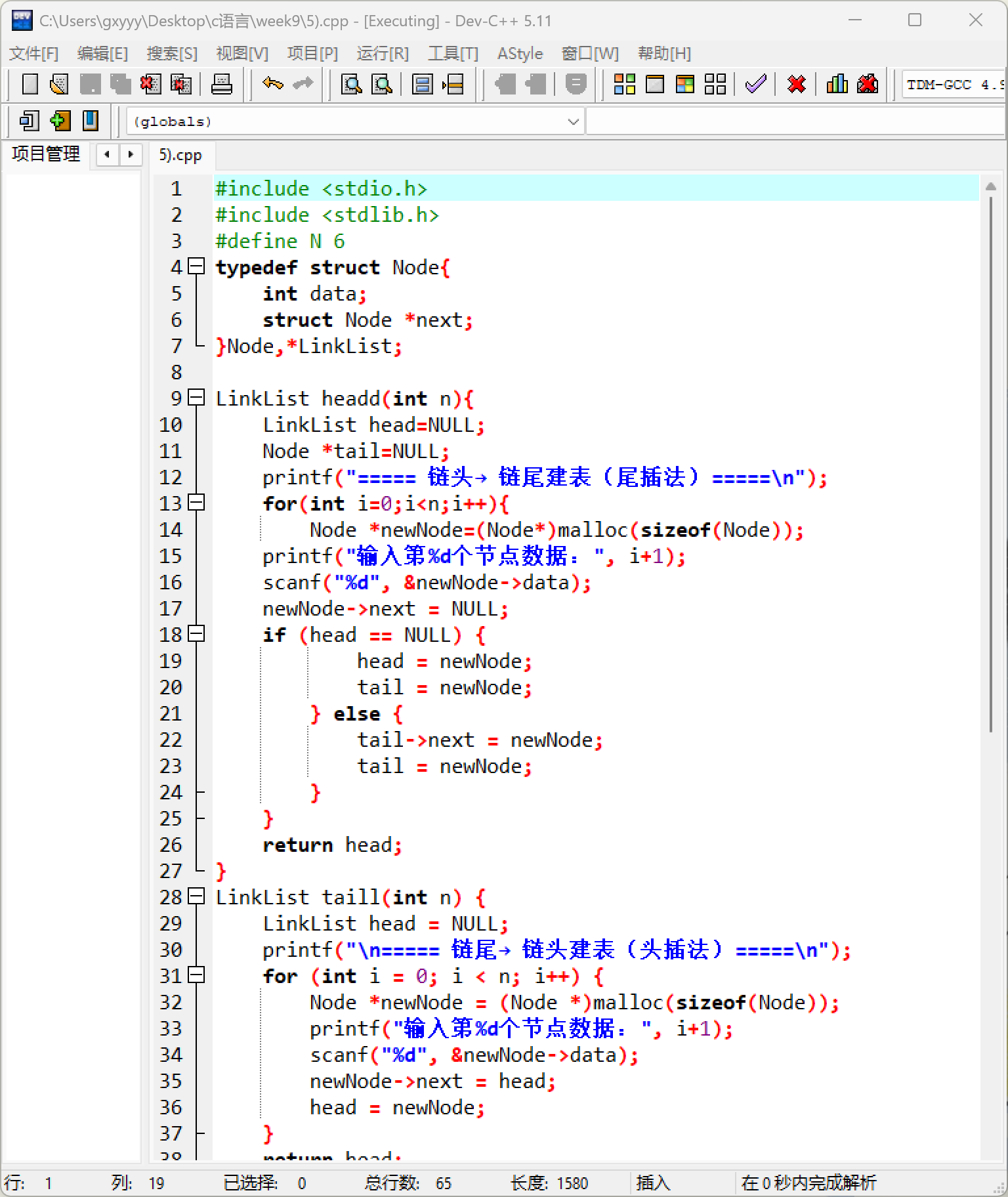Collapse the for loop fold at line 31
Image resolution: width=1008 pixels, height=1197 pixels.
click(196, 975)
